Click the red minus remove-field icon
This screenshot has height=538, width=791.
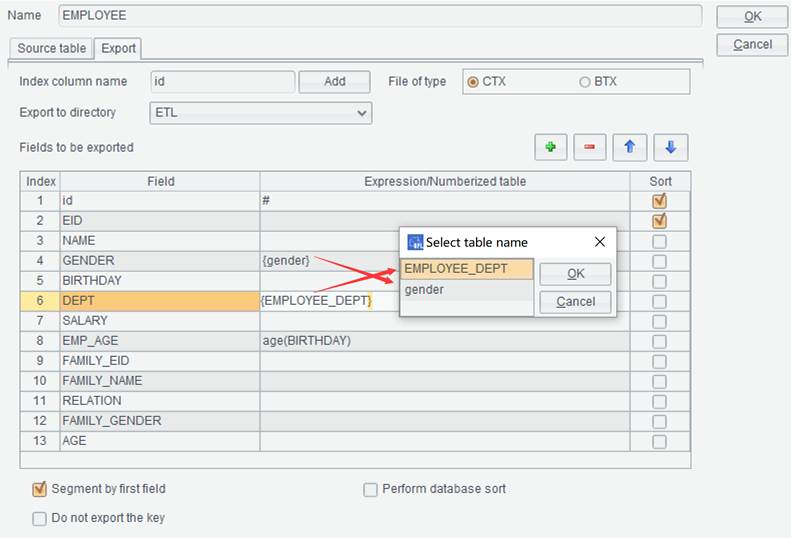click(589, 147)
